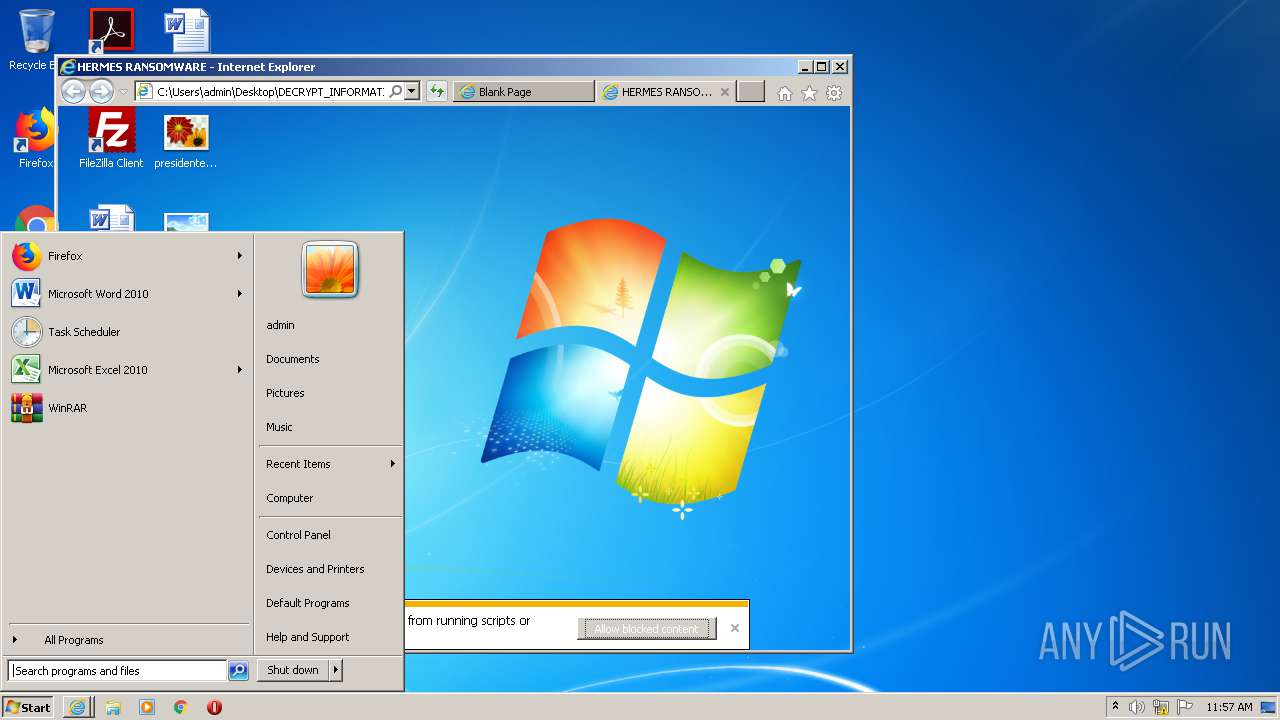
Task: Select the Word document icon at desktop top
Action: pyautogui.click(x=187, y=31)
